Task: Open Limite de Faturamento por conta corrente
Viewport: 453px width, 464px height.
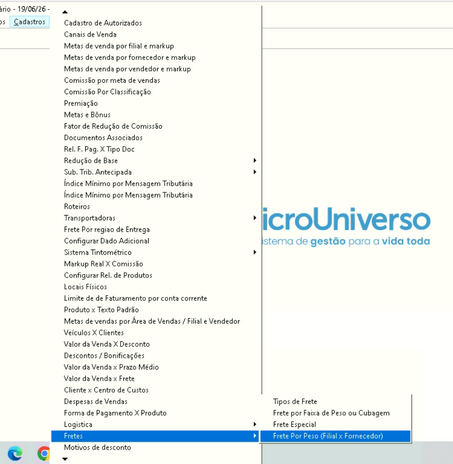Action: pos(155,298)
